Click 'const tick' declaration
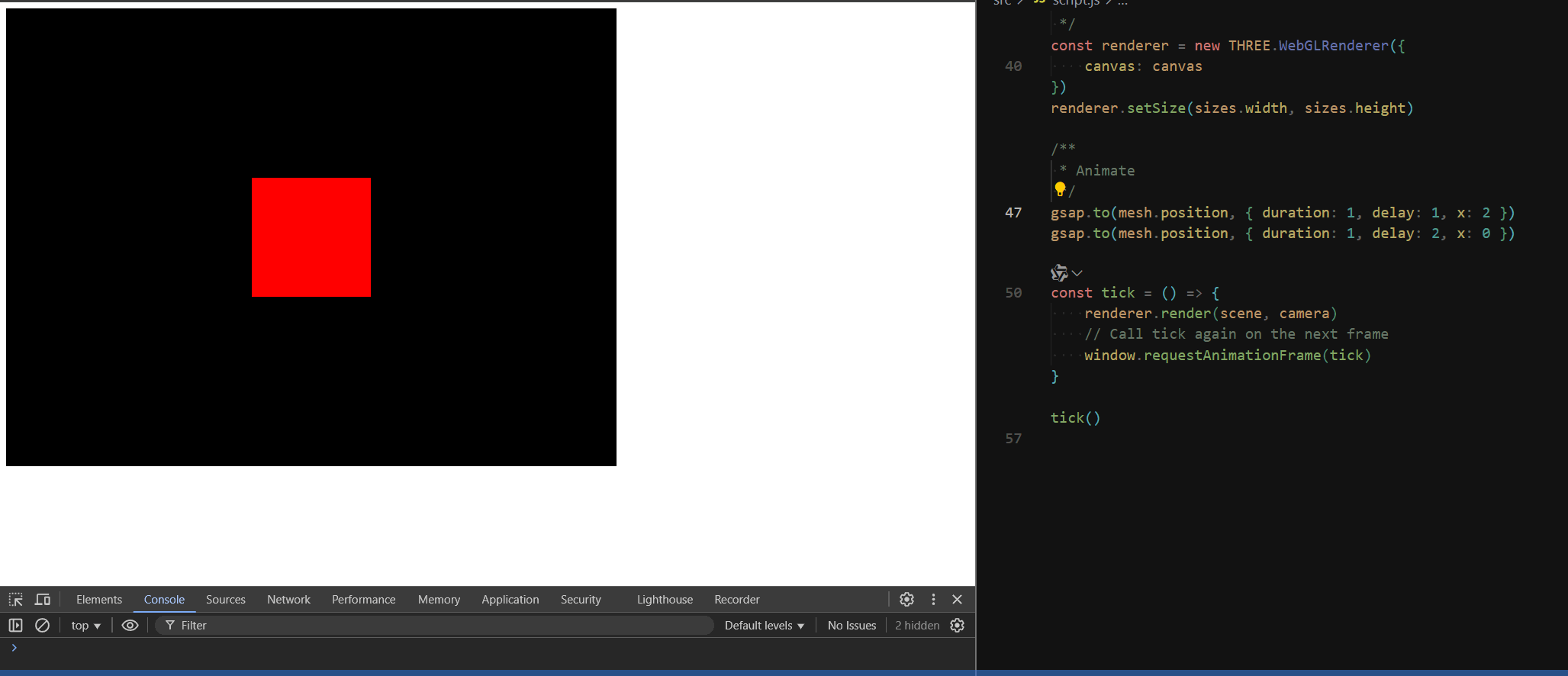Screen dimensions: 1568x676 click(x=1093, y=293)
